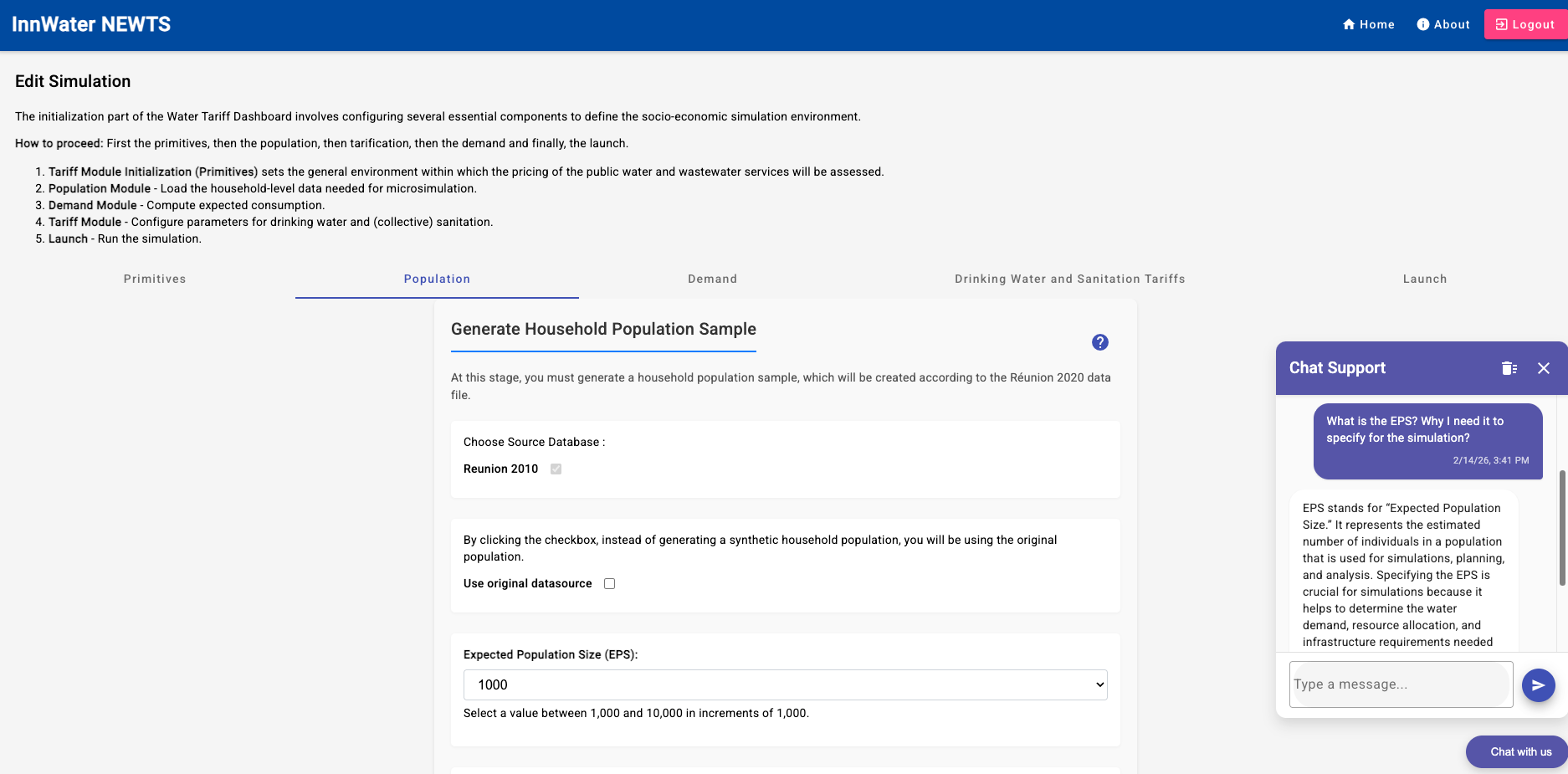Go to the Launch tab

tap(1425, 279)
